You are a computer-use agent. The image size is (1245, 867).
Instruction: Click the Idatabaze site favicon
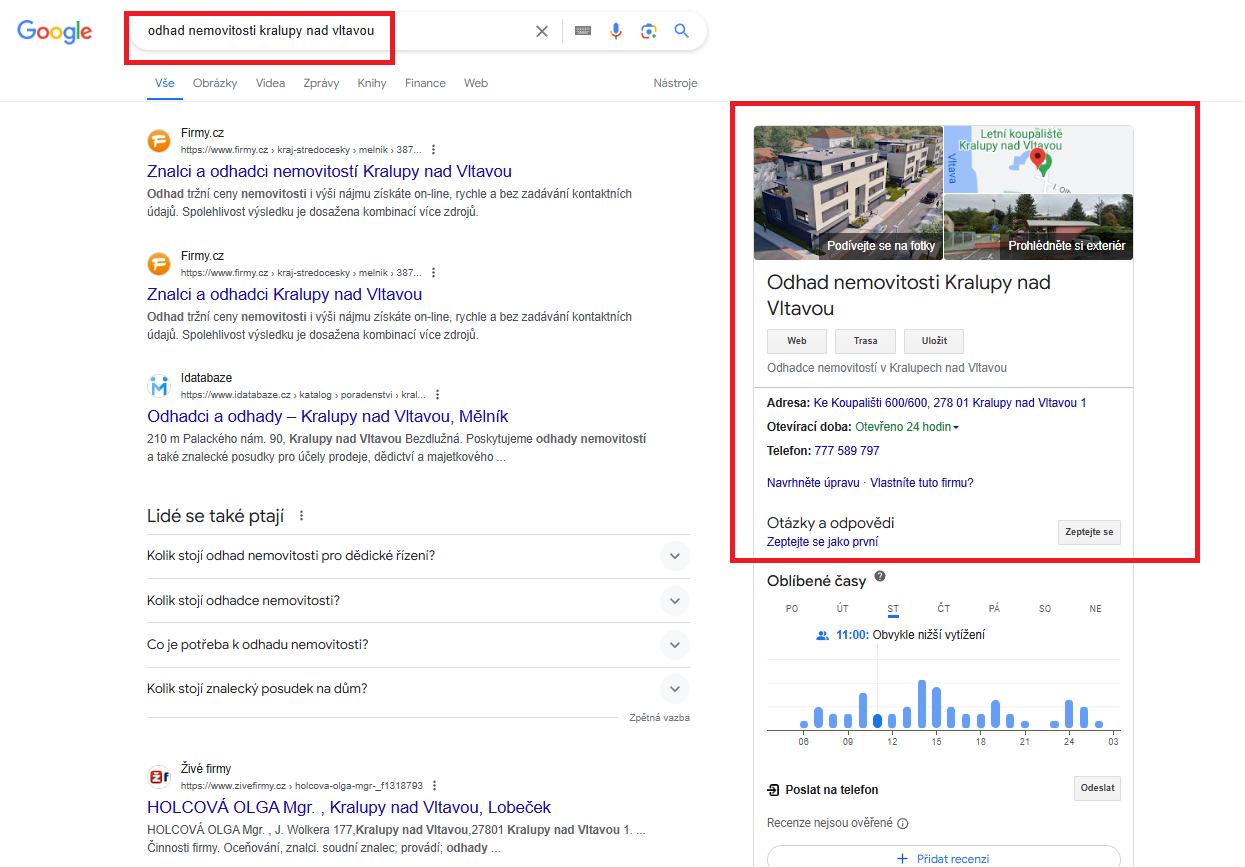pyautogui.click(x=159, y=385)
